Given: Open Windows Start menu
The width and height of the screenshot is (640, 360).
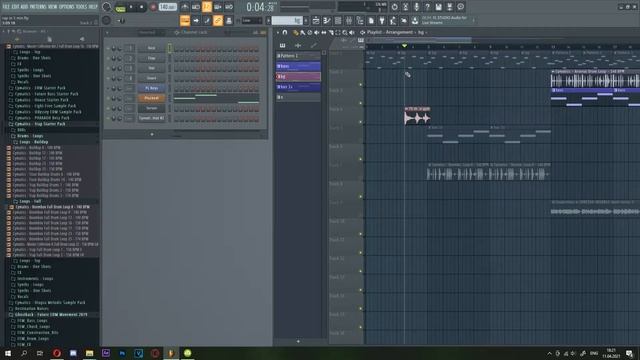Looking at the screenshot, I should (x=8, y=353).
